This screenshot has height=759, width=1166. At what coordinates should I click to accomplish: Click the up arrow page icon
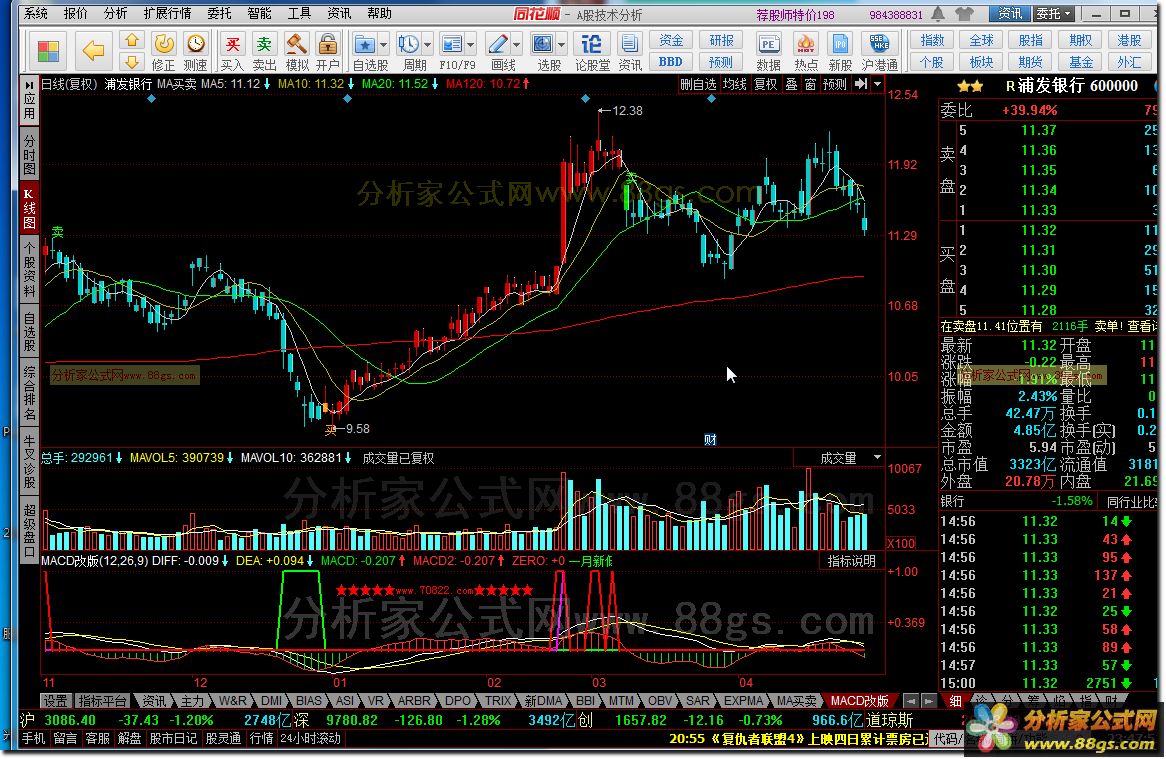[x=132, y=40]
